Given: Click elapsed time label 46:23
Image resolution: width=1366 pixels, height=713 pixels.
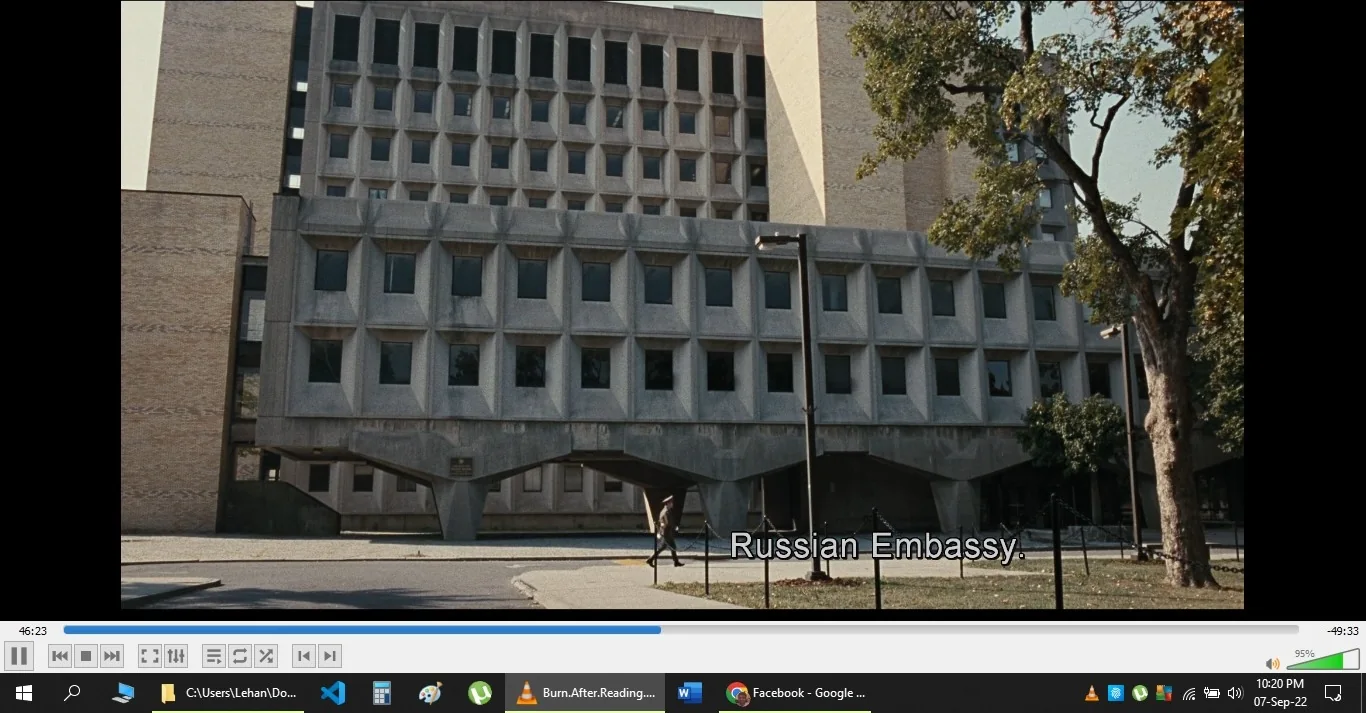Looking at the screenshot, I should point(33,631).
